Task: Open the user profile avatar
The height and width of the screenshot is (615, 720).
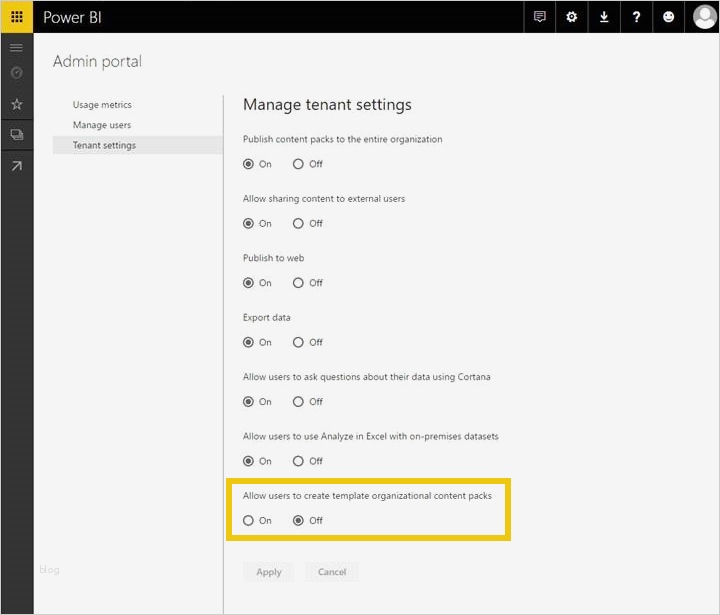Action: click(x=704, y=17)
